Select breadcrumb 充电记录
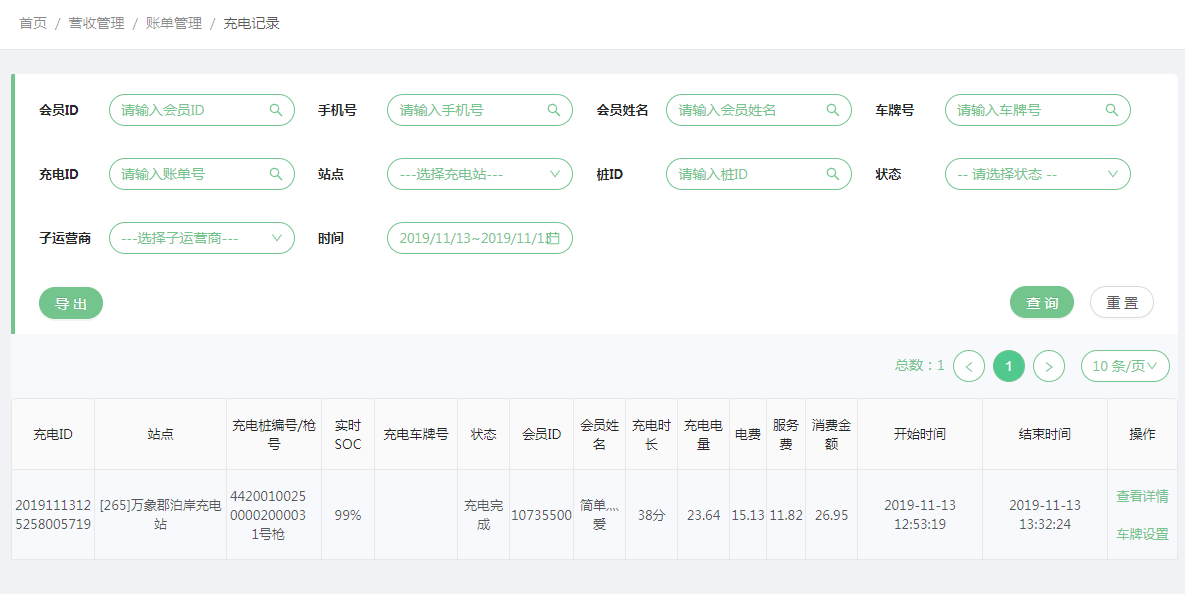Viewport: 1185px width, 594px height. pyautogui.click(x=252, y=23)
